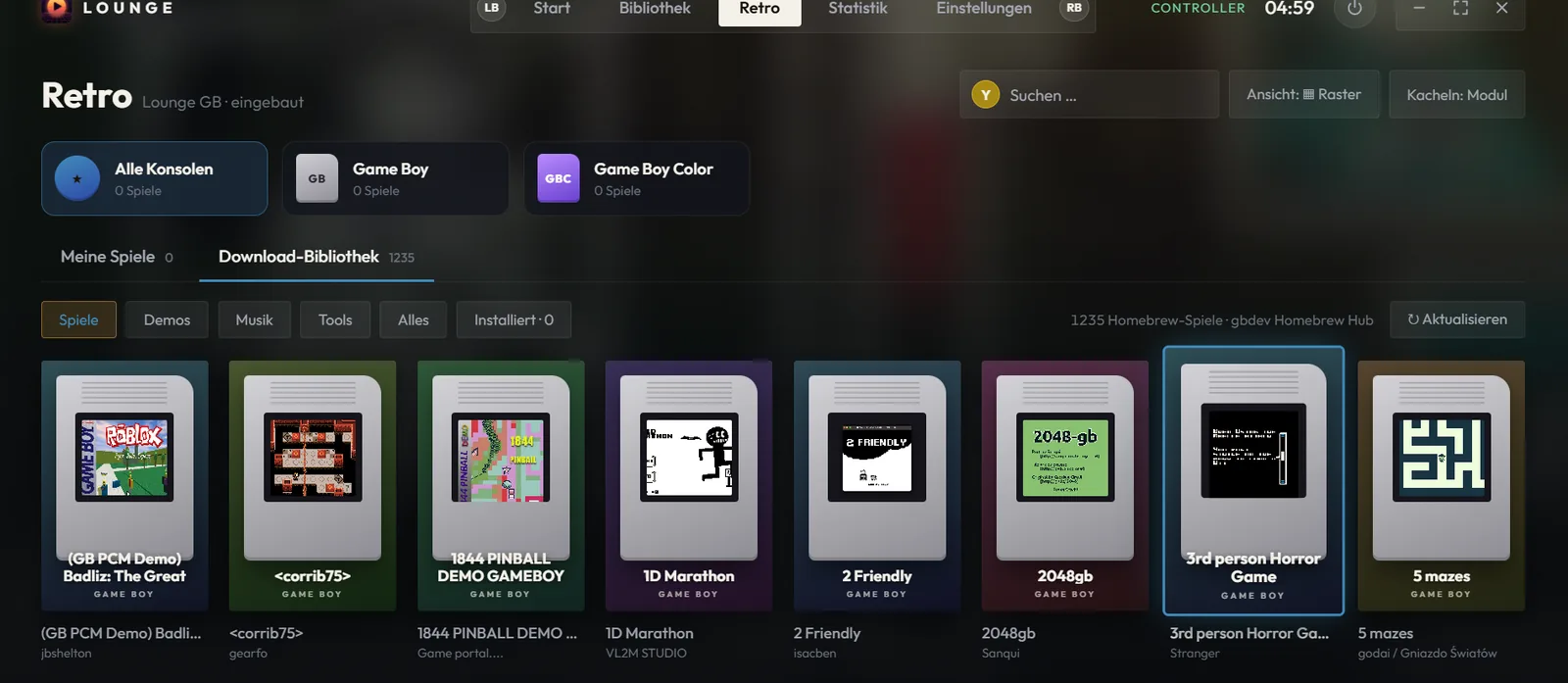The width and height of the screenshot is (1568, 683).
Task: Click the power icon button
Action: pos(1354,9)
